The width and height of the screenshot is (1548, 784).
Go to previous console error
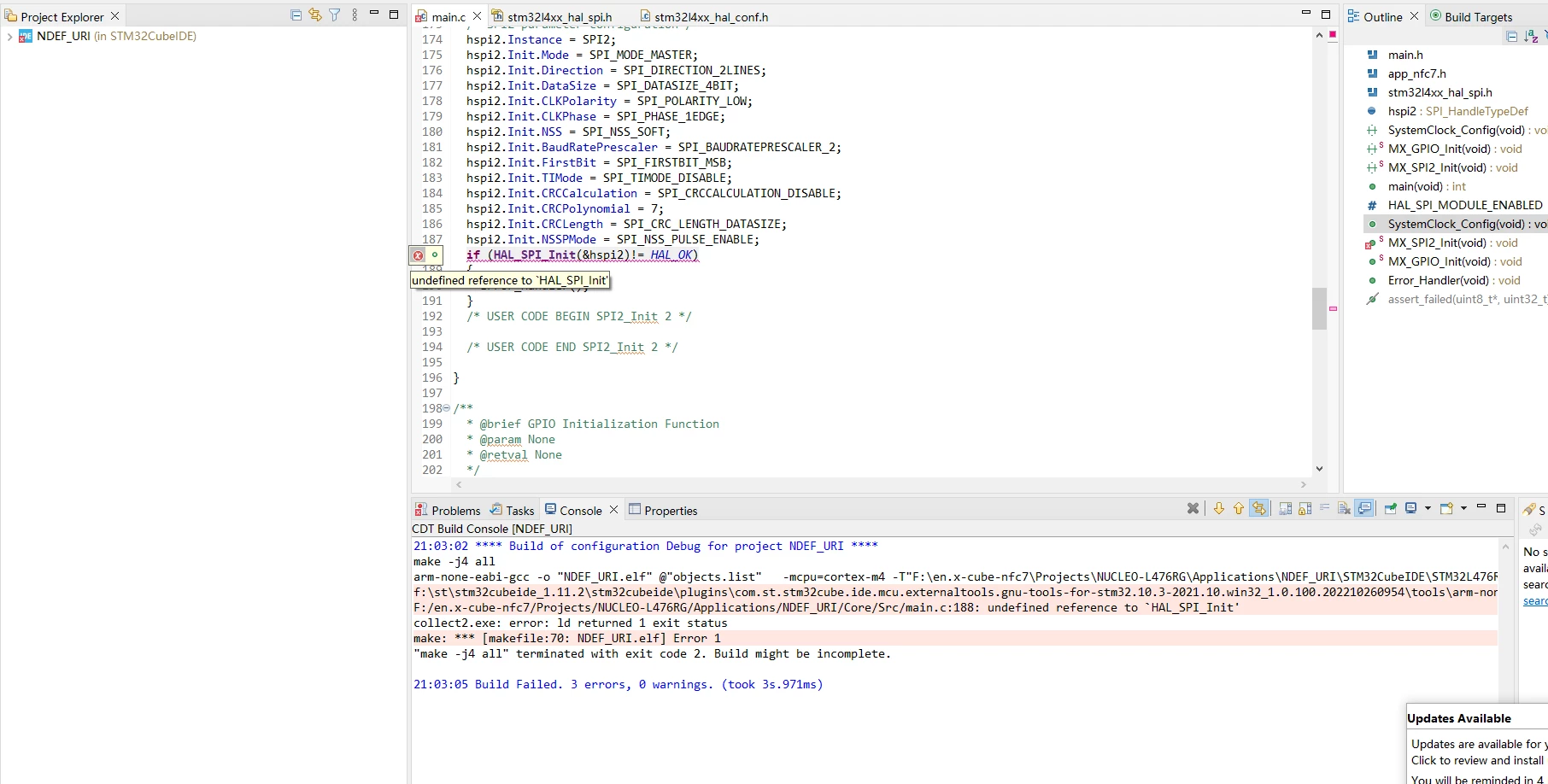click(1238, 508)
